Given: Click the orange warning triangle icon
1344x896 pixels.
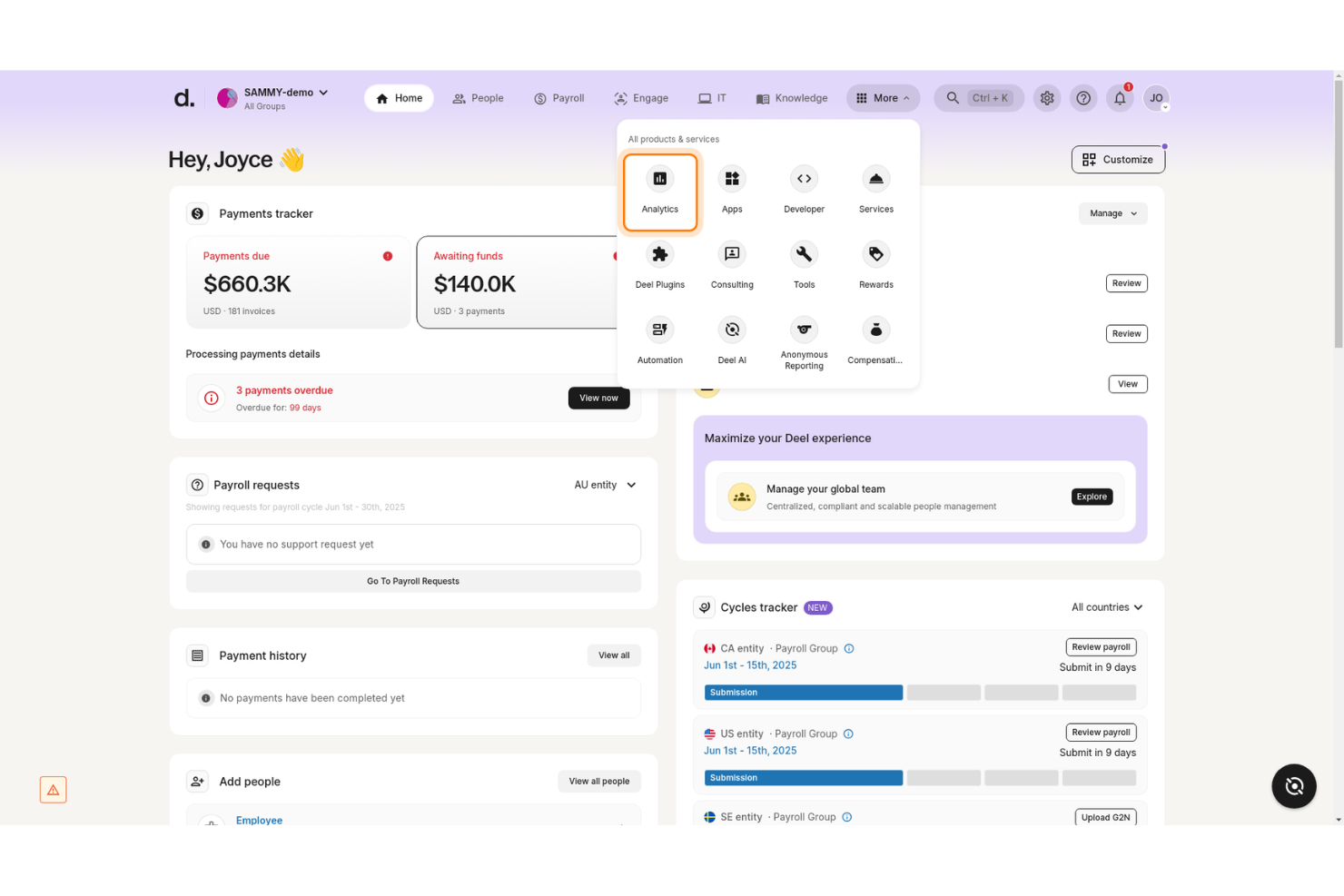Looking at the screenshot, I should 54,790.
